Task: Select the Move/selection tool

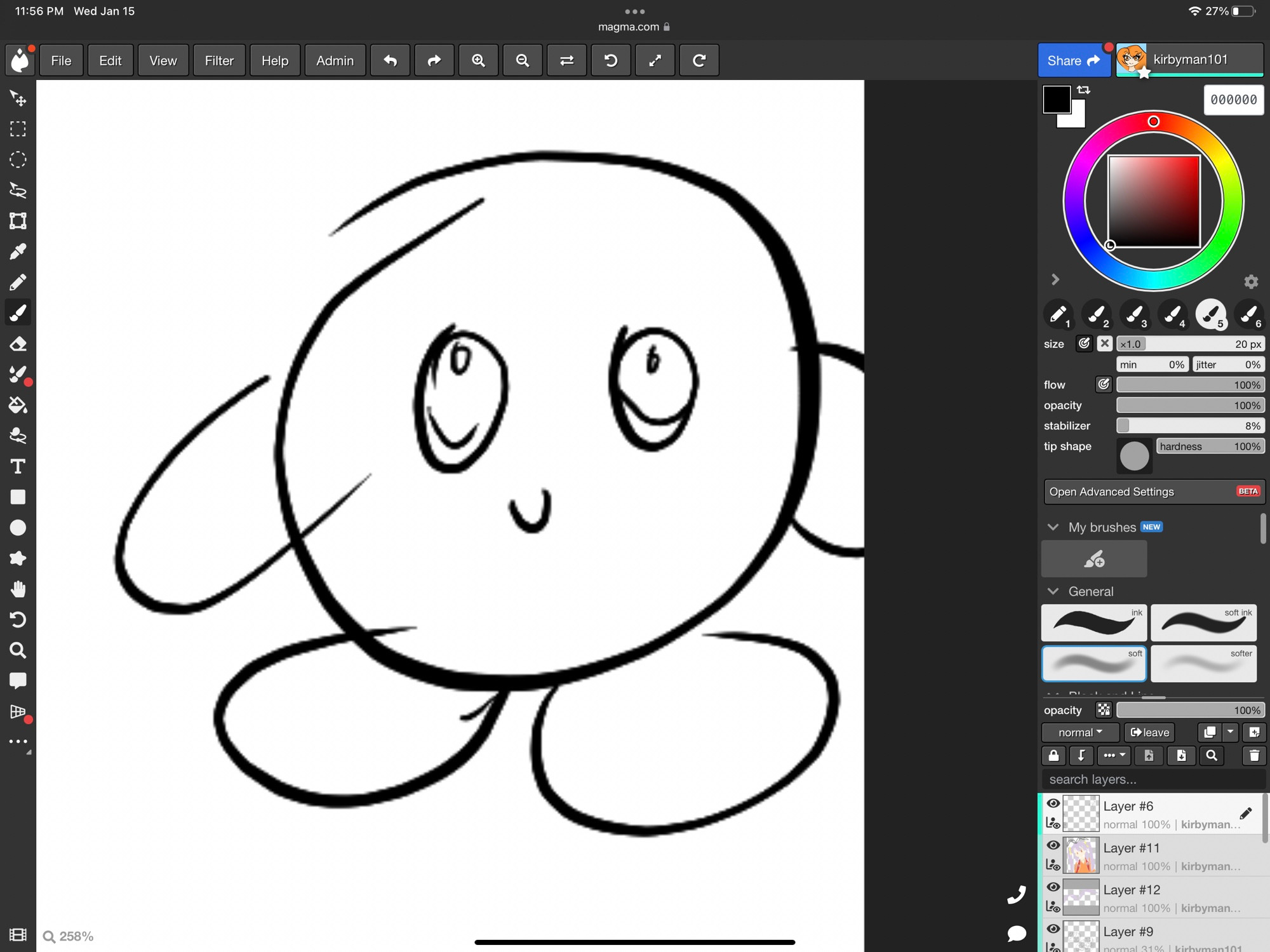Action: (x=18, y=98)
